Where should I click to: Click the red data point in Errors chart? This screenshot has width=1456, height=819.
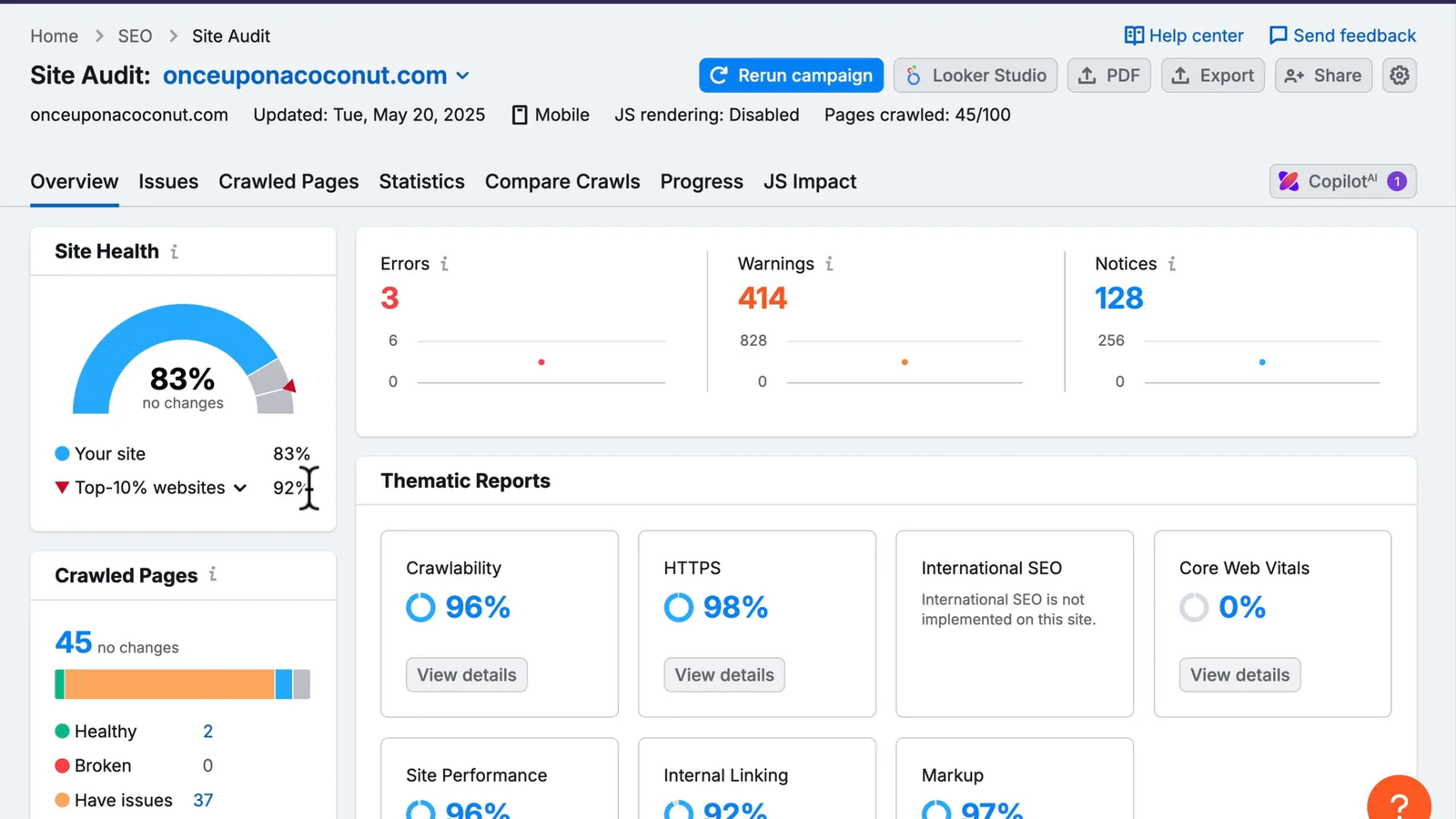point(541,362)
